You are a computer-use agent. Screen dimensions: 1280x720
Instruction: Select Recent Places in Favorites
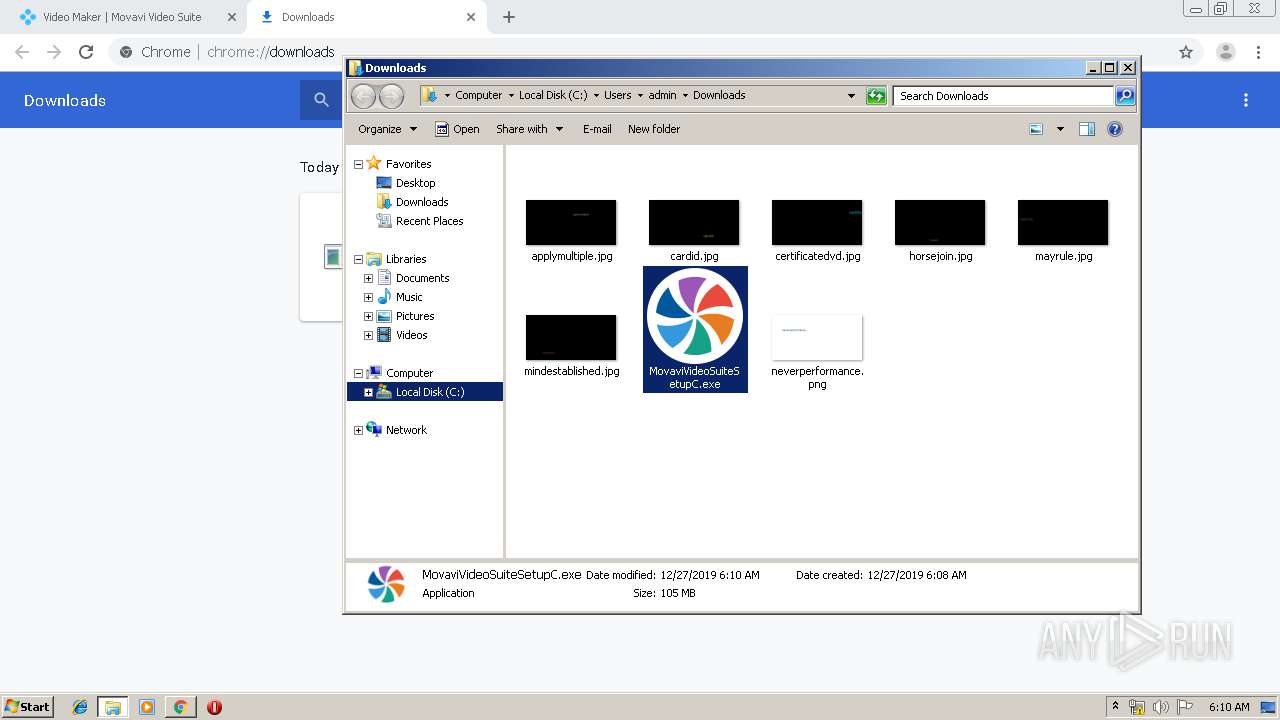click(x=429, y=221)
